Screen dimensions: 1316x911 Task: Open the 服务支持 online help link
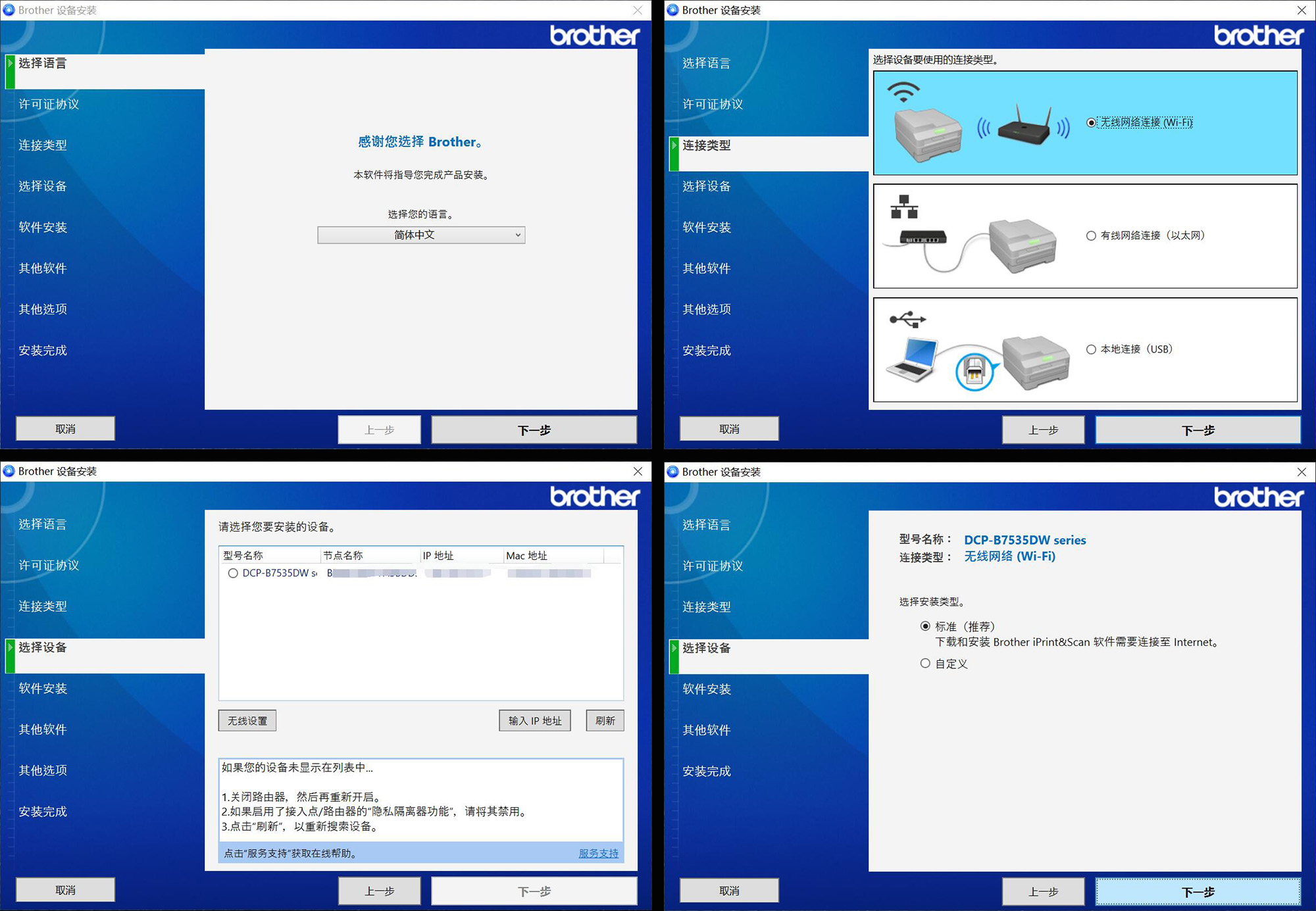(597, 853)
